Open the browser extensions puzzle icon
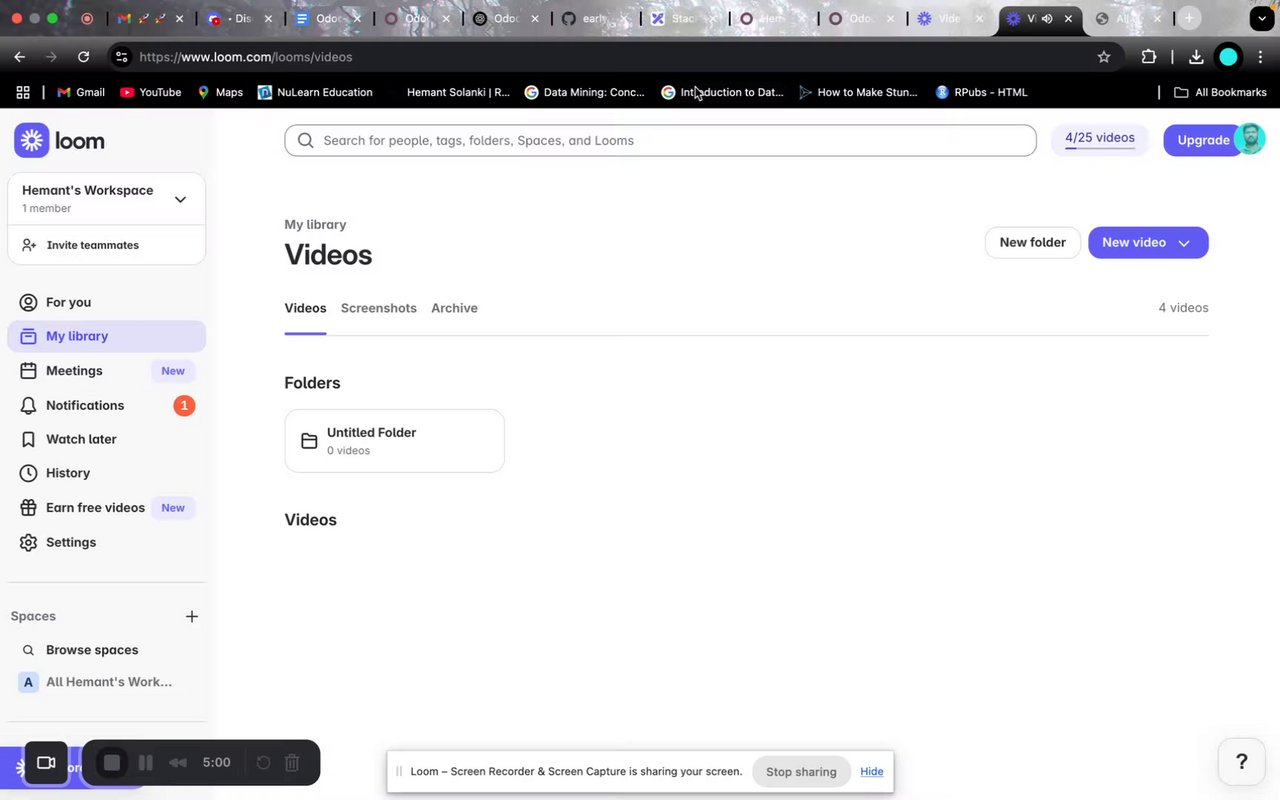The width and height of the screenshot is (1280, 800). (x=1149, y=57)
